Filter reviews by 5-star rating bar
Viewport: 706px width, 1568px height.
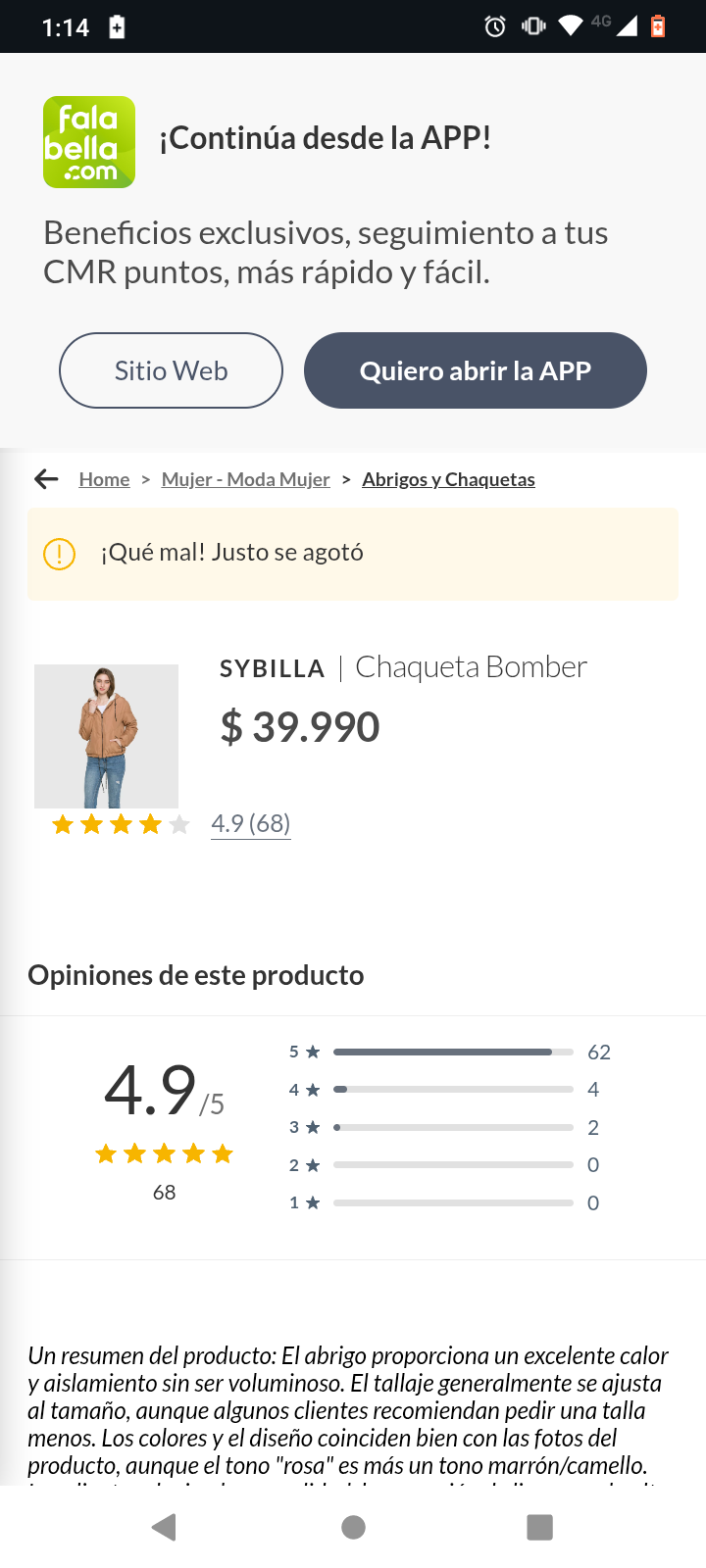pos(453,1052)
